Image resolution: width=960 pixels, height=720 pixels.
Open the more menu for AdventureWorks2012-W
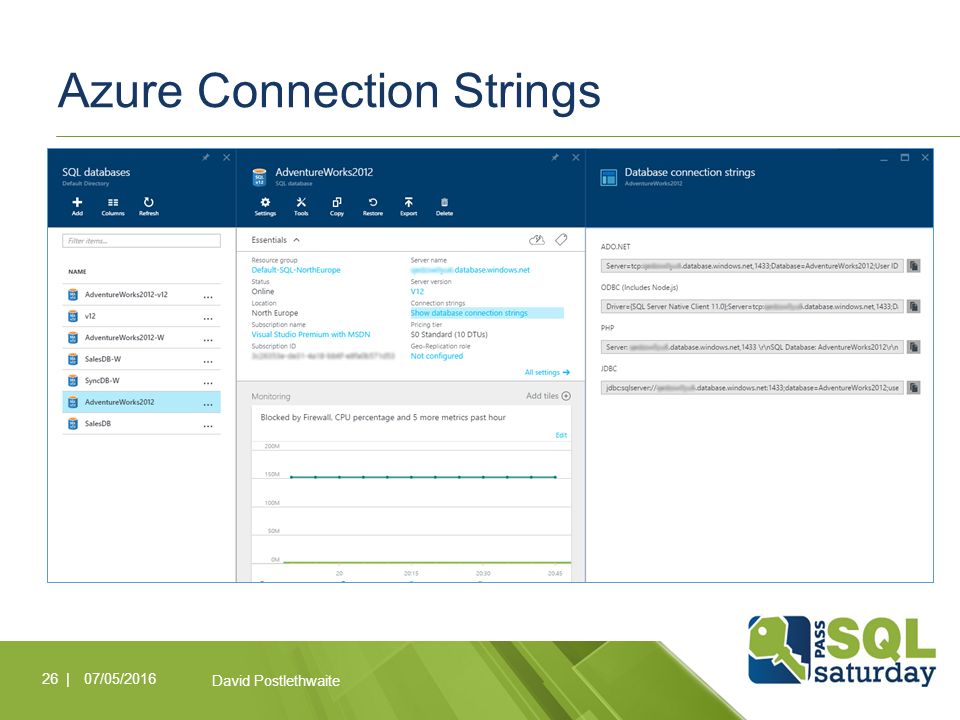(208, 339)
